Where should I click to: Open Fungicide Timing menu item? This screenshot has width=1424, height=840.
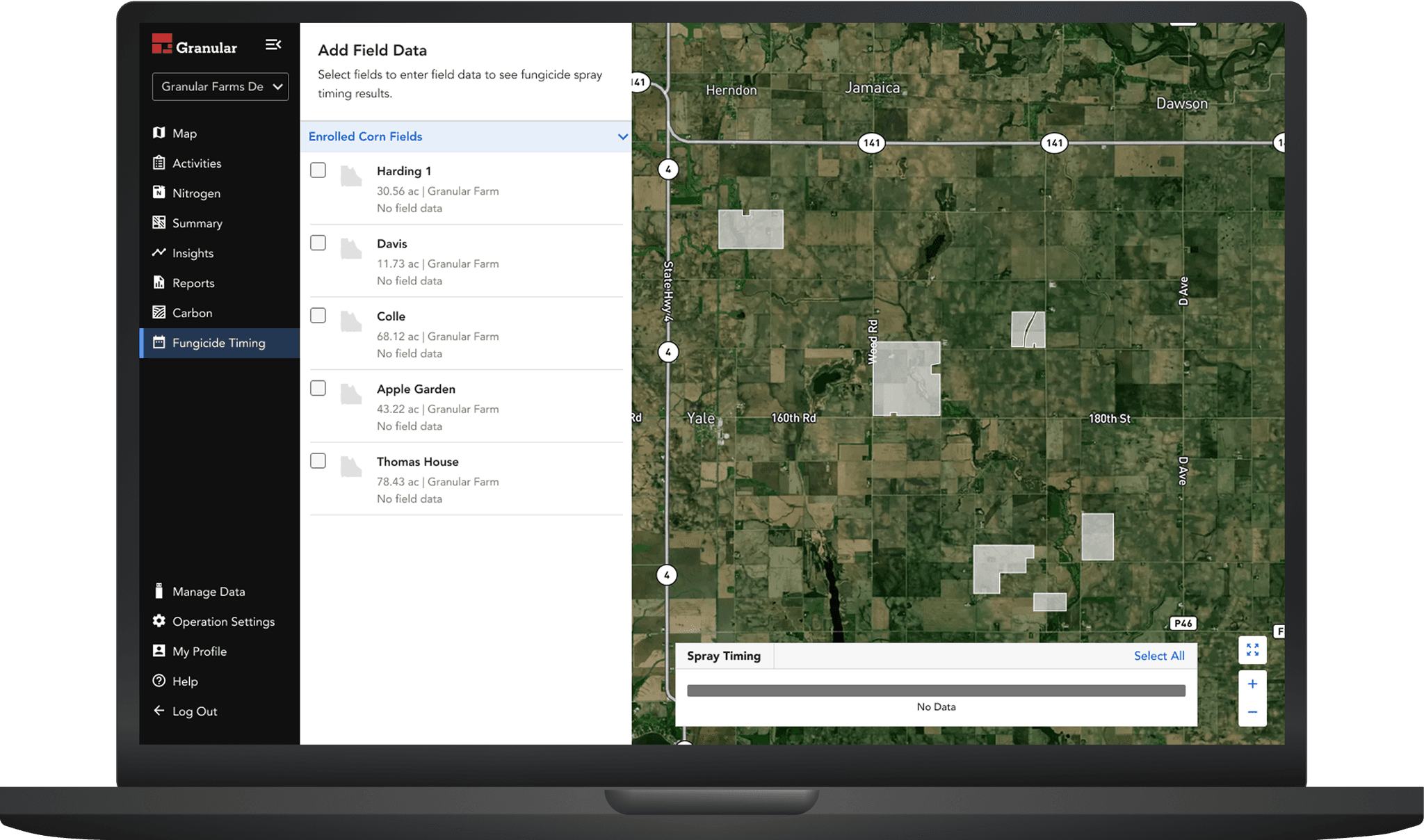coord(218,343)
